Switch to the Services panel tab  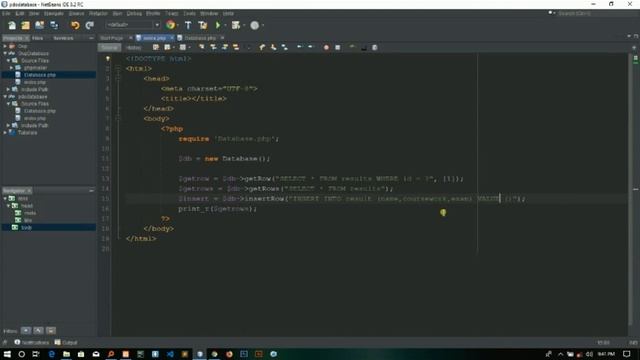tap(63, 38)
